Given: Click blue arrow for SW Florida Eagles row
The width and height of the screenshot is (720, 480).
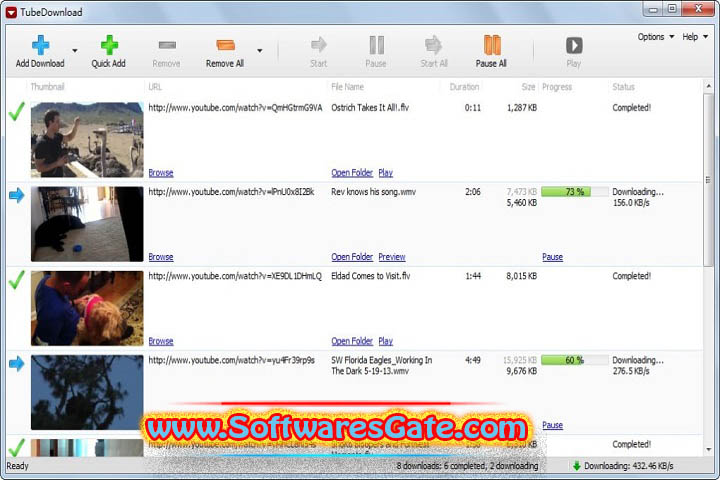Looking at the screenshot, I should pyautogui.click(x=17, y=364).
